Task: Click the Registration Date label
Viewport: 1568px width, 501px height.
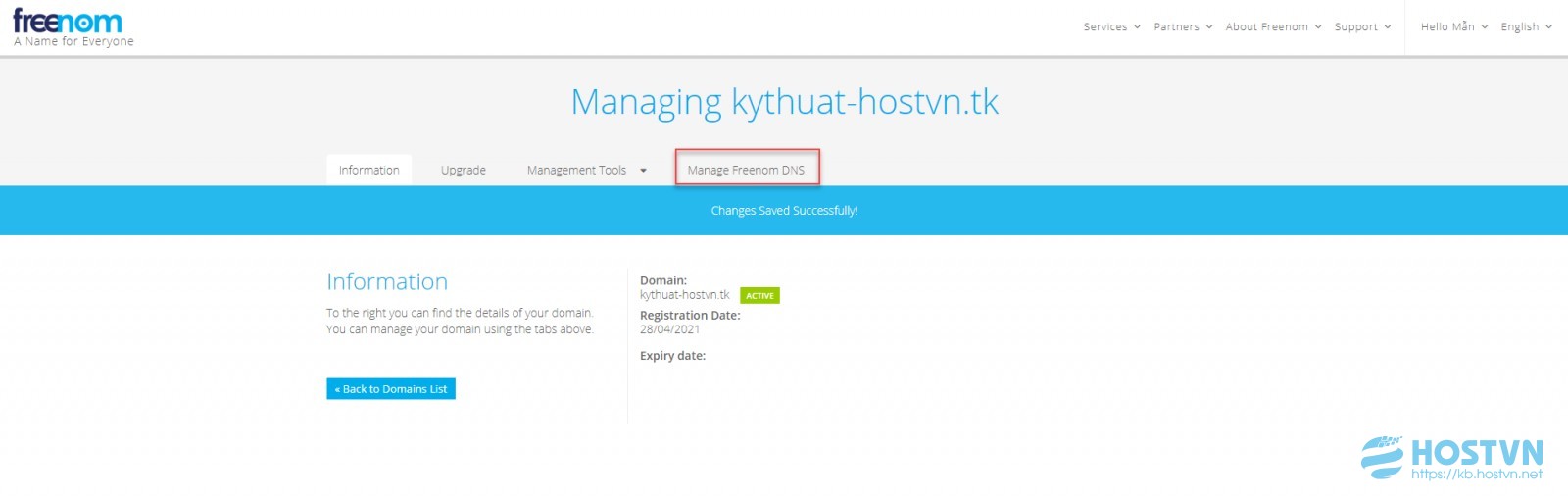Action: coord(691,316)
